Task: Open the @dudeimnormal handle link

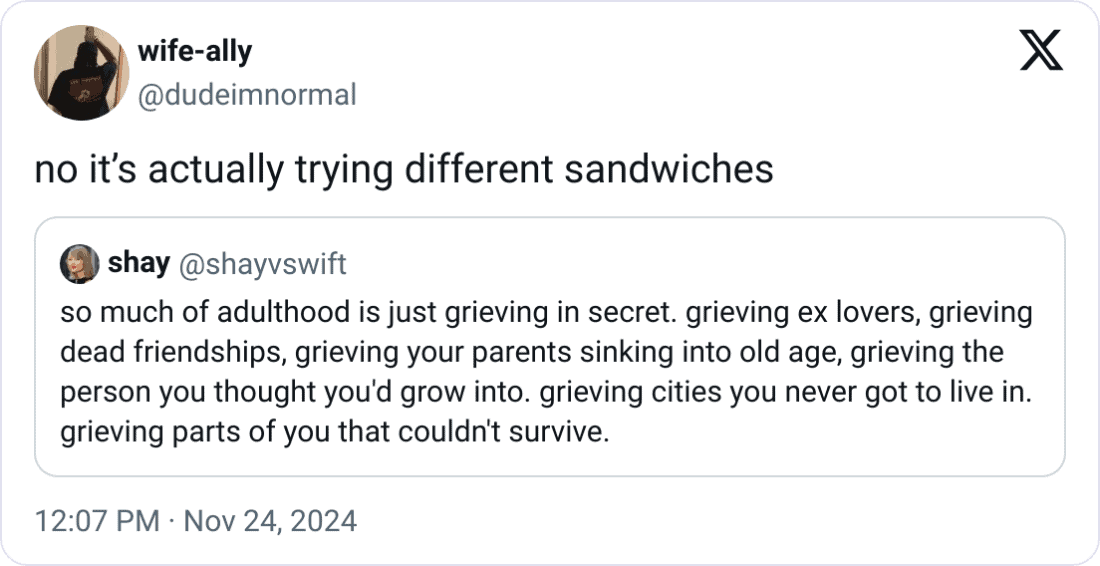Action: pyautogui.click(x=247, y=95)
